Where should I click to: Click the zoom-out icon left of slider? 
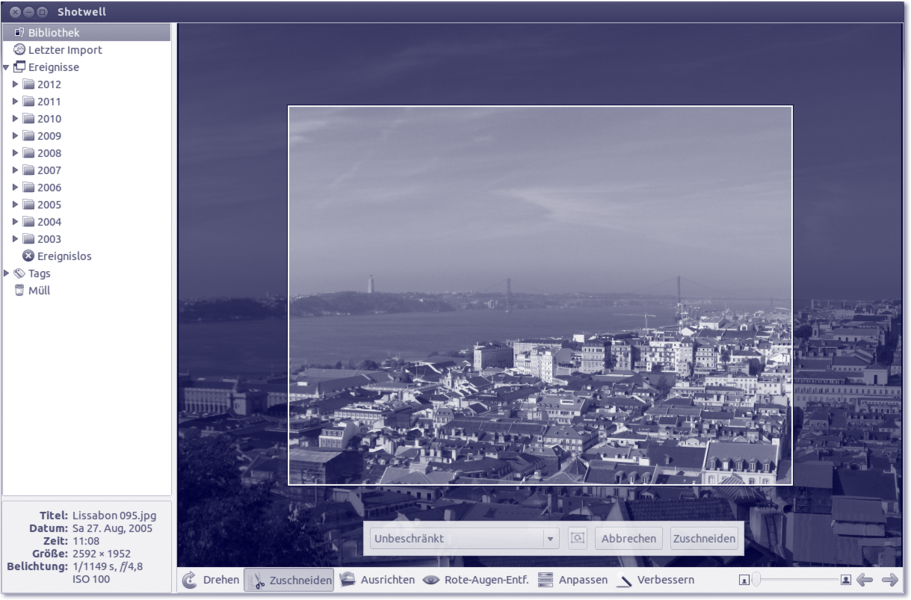tap(744, 580)
